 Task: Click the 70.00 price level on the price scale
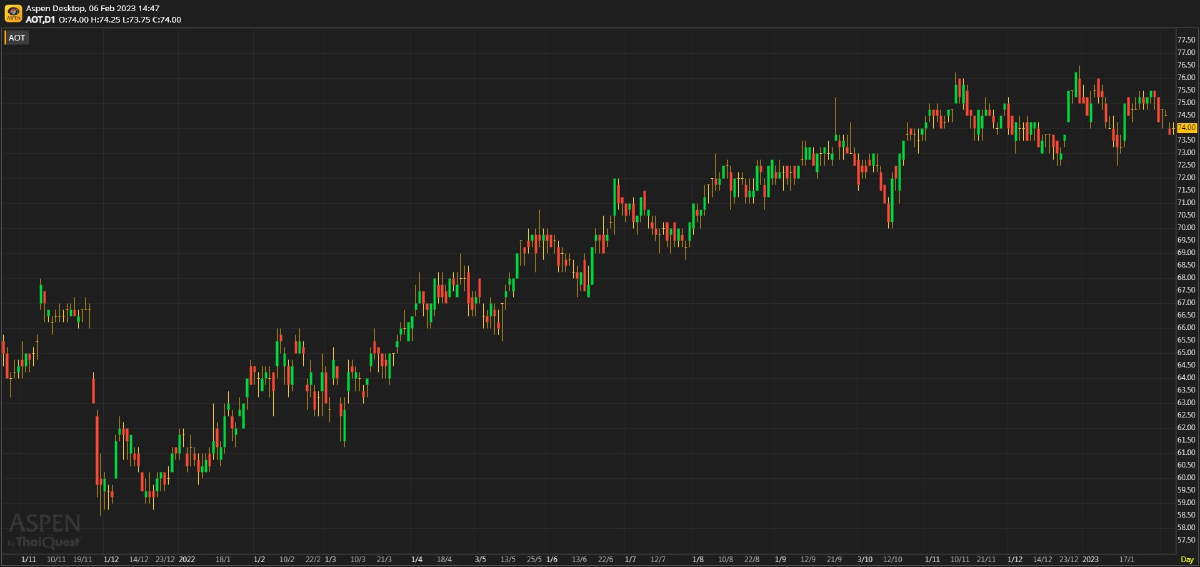[x=1186, y=227]
